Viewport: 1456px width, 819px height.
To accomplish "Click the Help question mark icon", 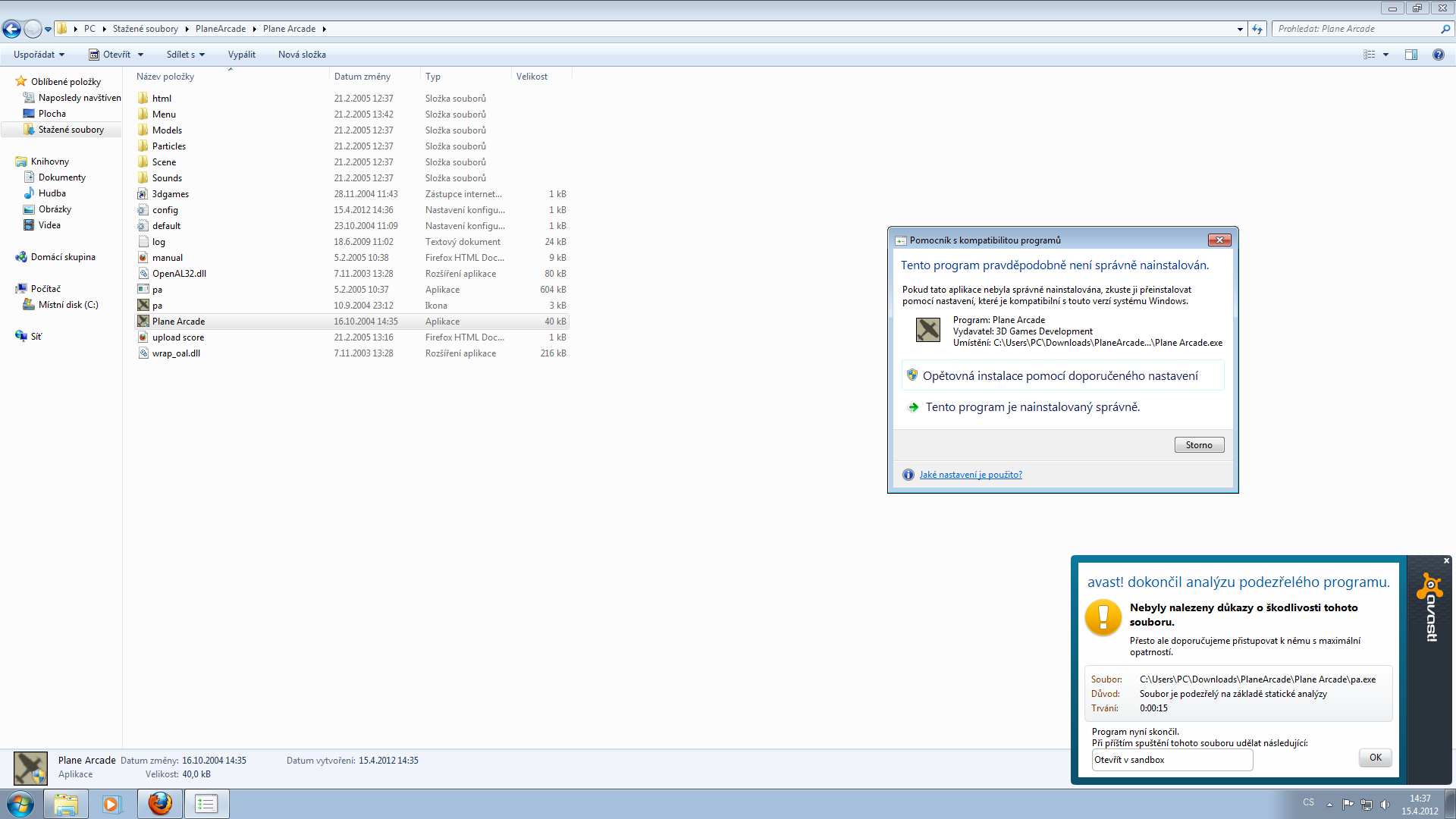I will coord(1438,55).
